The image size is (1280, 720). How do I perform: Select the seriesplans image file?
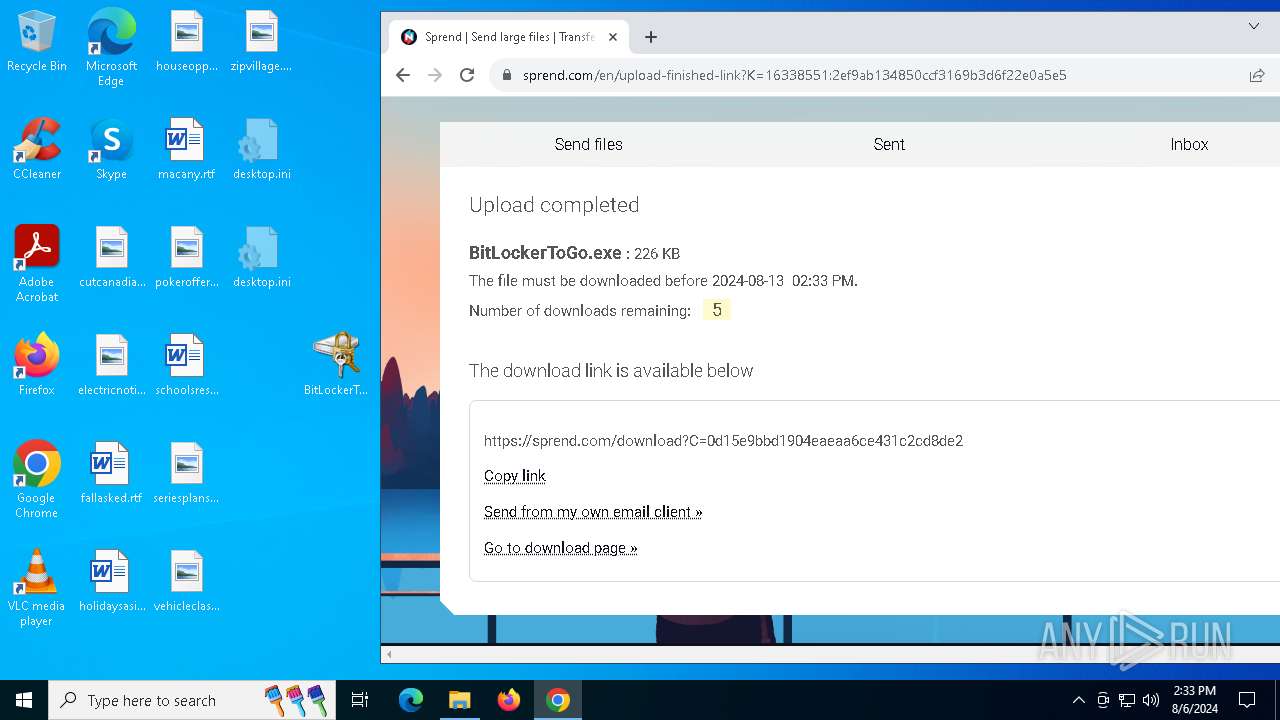pyautogui.click(x=187, y=474)
